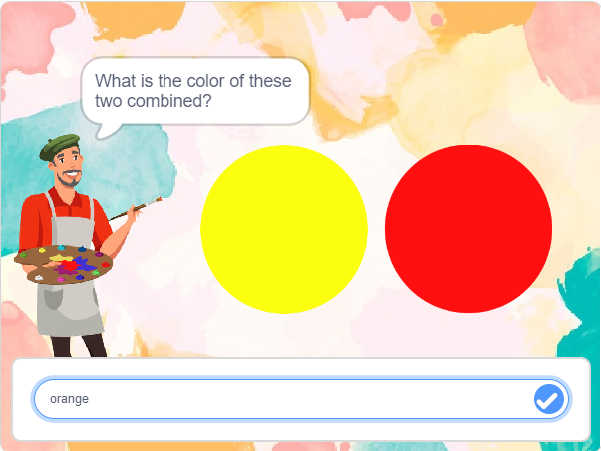
Task: Click the painter's green beret
Action: point(60,145)
